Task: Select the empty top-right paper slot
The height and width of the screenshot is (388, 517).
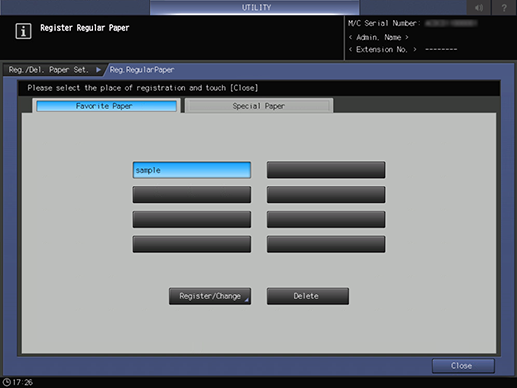Action: coord(326,170)
